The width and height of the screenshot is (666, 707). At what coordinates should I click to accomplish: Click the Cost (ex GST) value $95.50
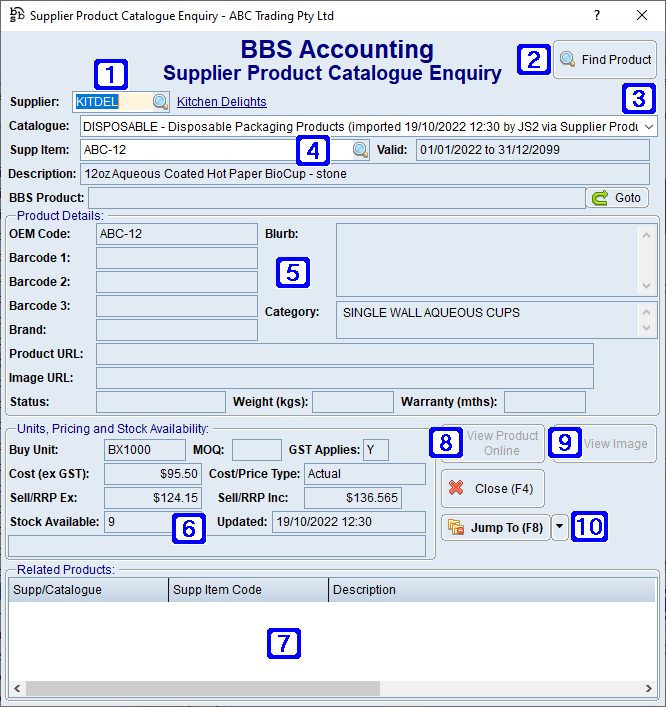coord(153,474)
